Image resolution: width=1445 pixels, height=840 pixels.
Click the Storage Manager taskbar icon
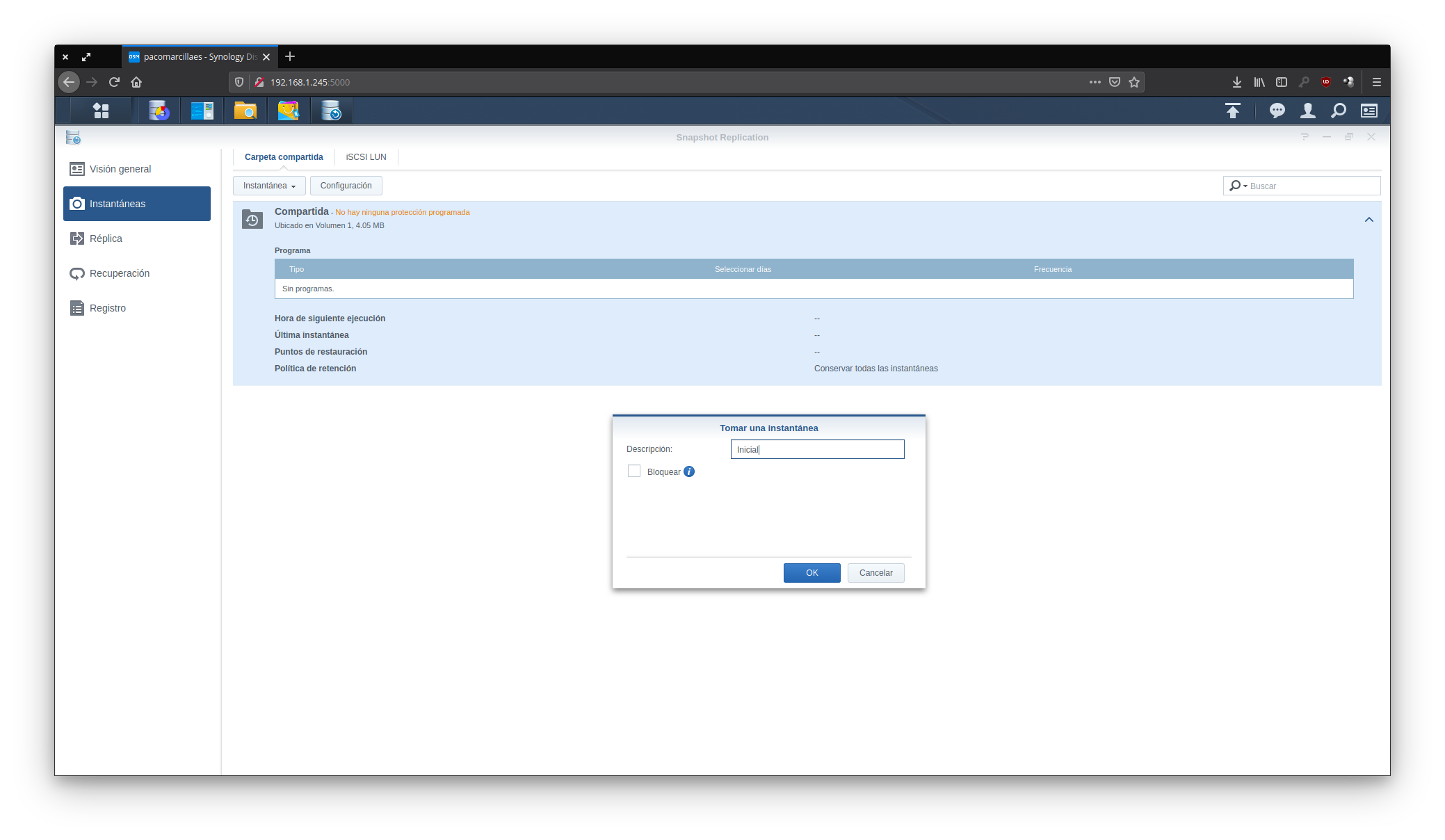[x=159, y=111]
